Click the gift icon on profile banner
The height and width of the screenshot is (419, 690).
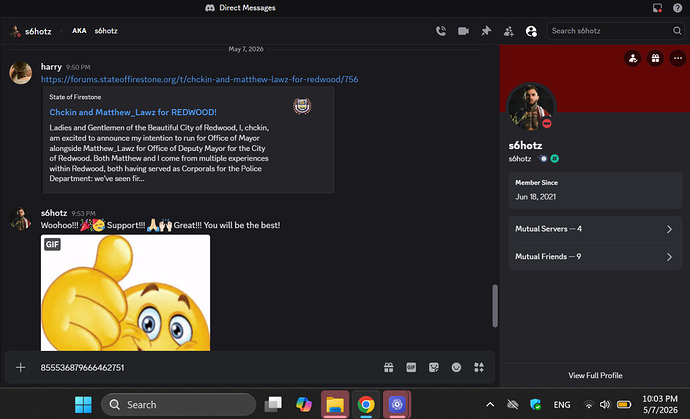(x=655, y=58)
